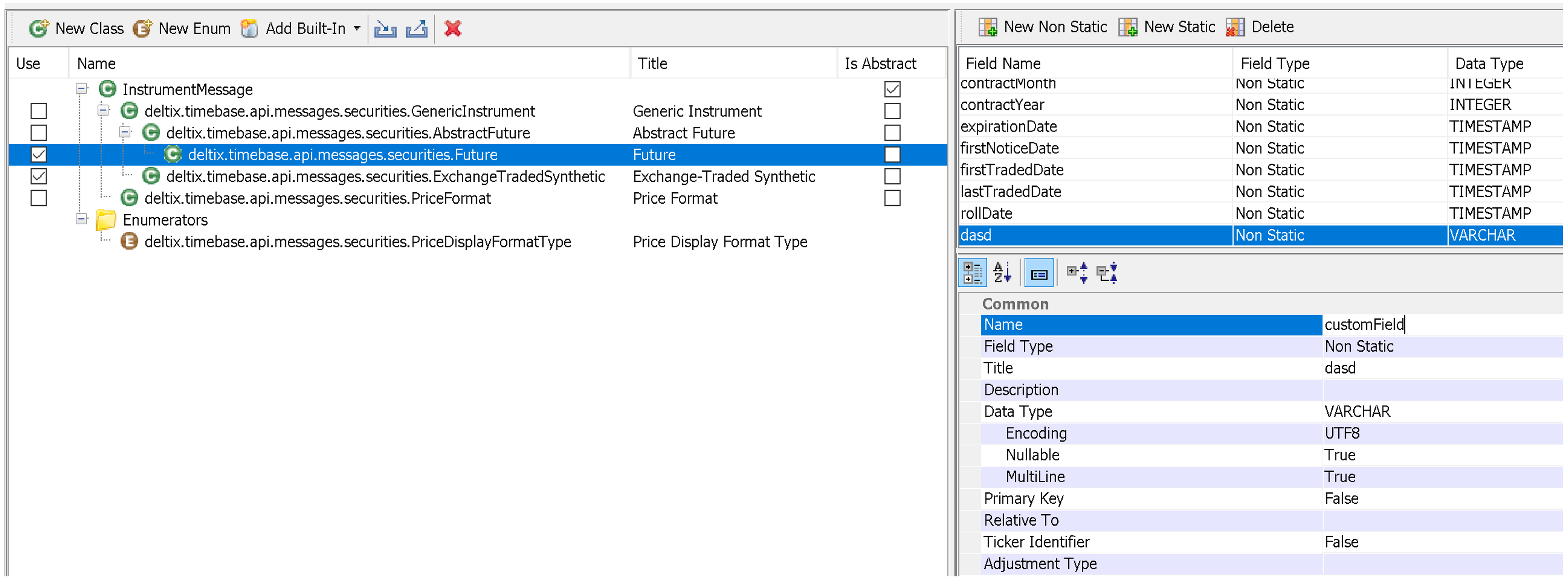
Task: Click the Name column header
Action: click(x=350, y=64)
